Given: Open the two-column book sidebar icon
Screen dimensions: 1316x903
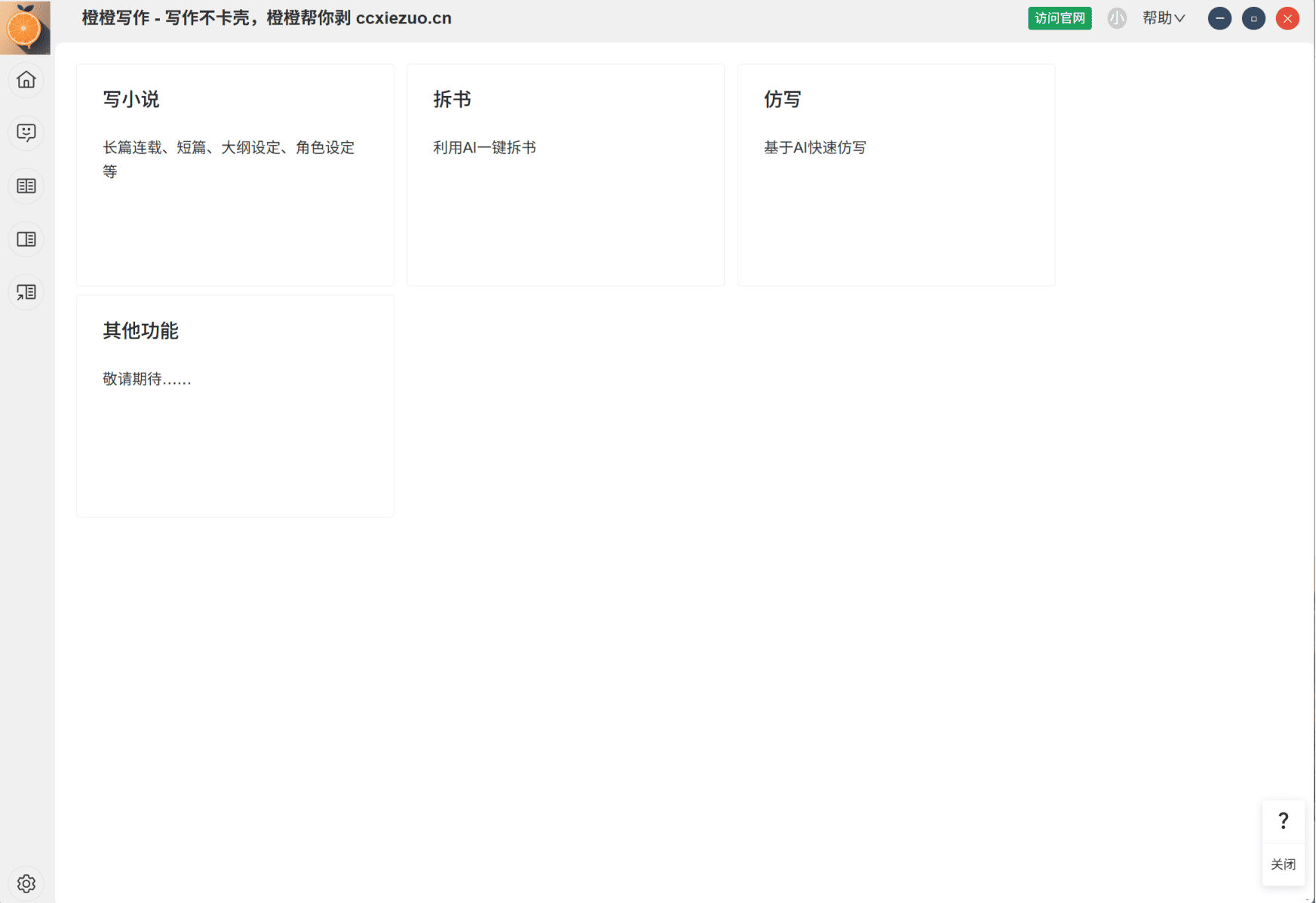Looking at the screenshot, I should coord(26,186).
